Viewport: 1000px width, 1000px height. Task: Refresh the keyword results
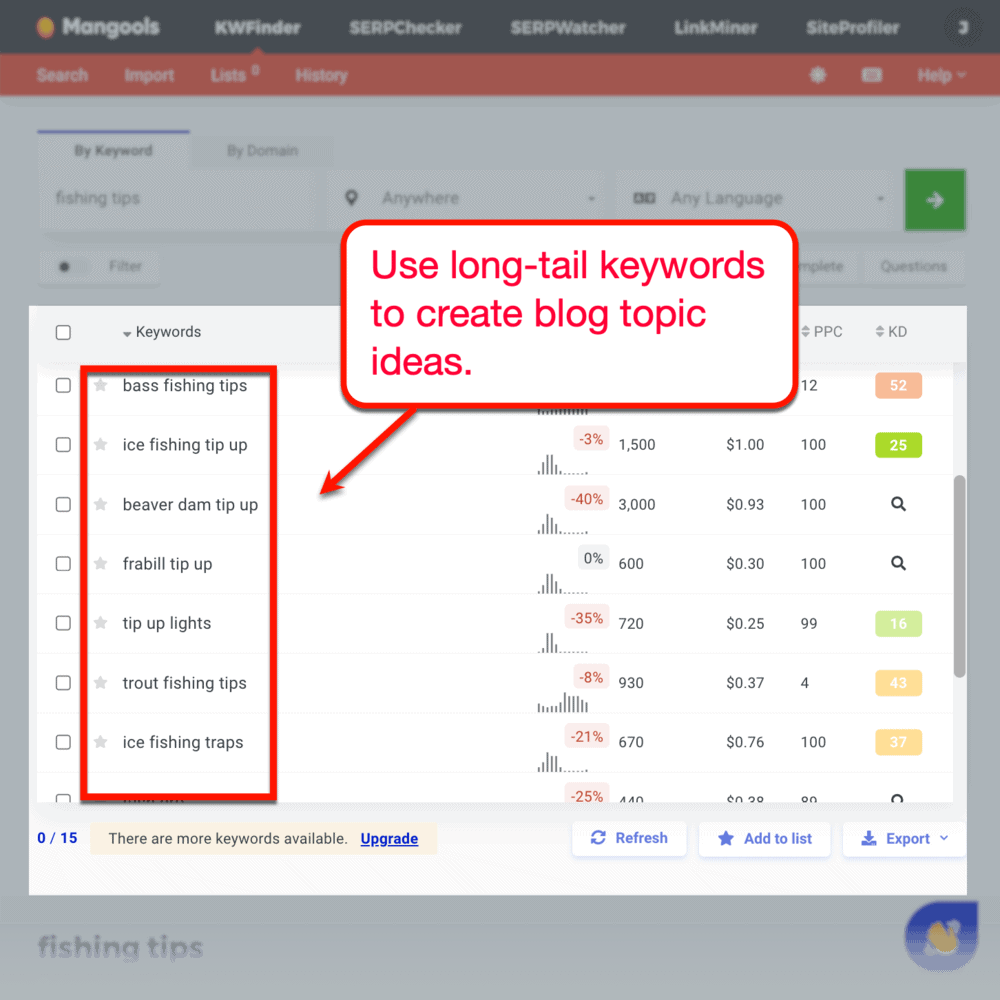[x=629, y=838]
